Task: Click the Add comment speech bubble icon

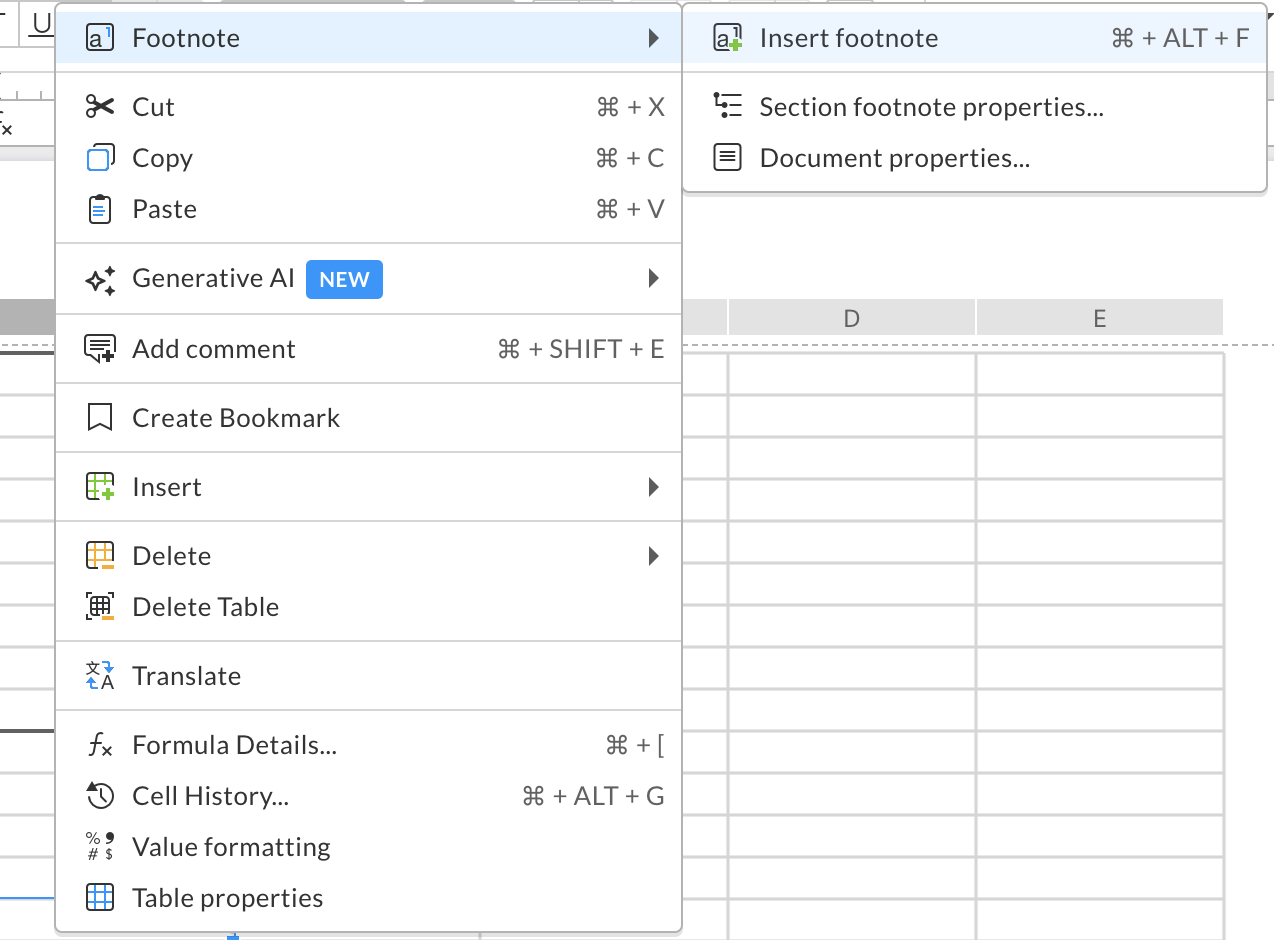Action: coord(100,349)
